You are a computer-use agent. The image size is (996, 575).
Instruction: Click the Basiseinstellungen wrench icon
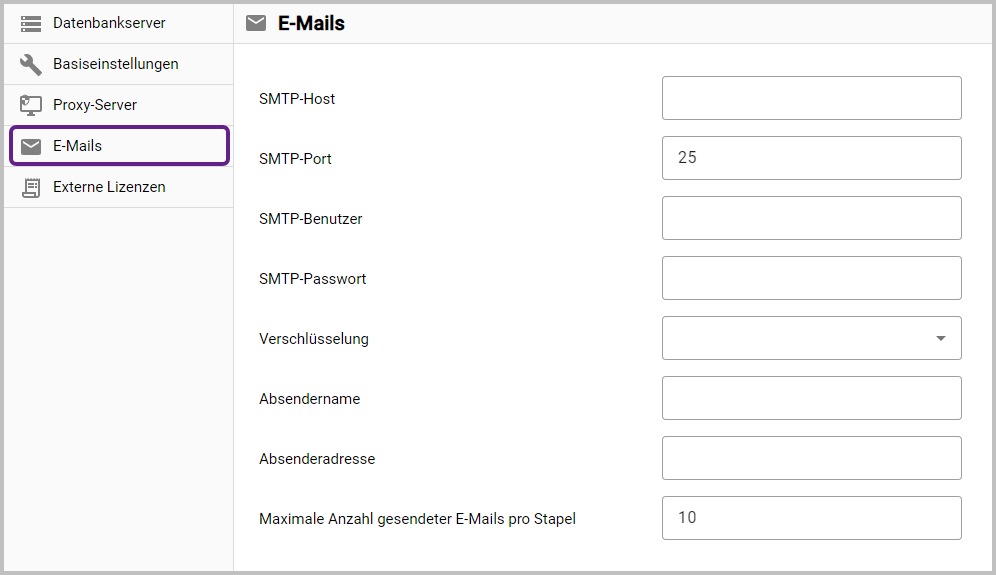[31, 64]
